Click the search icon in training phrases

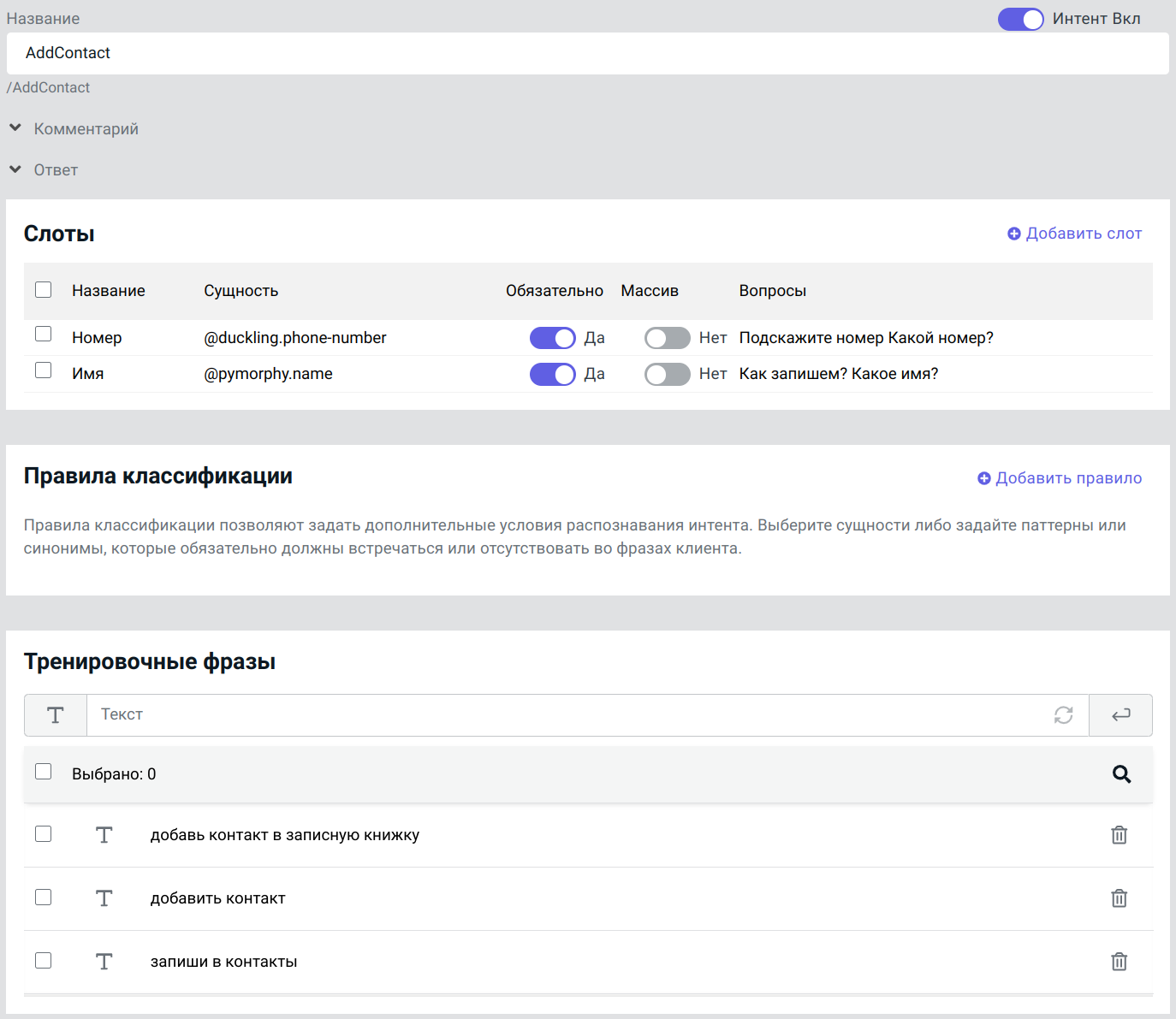click(x=1121, y=774)
